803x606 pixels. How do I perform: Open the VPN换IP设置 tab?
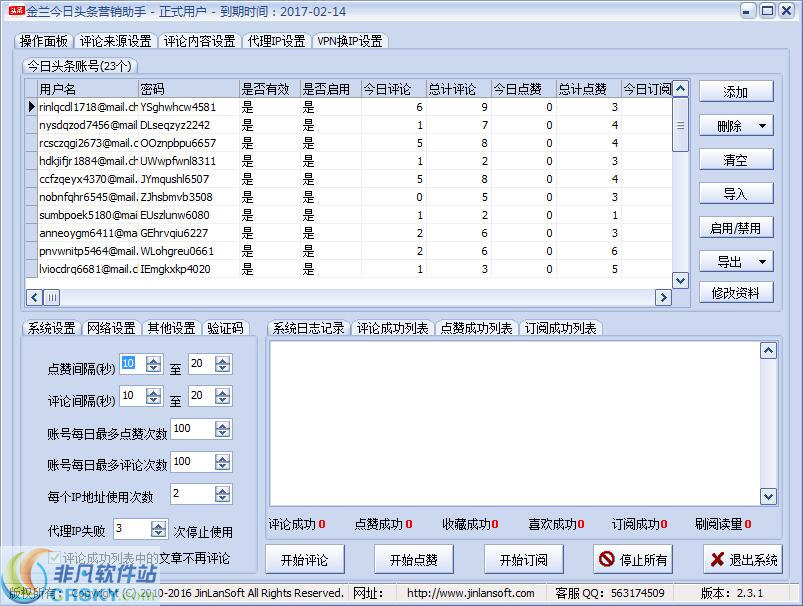[350, 41]
